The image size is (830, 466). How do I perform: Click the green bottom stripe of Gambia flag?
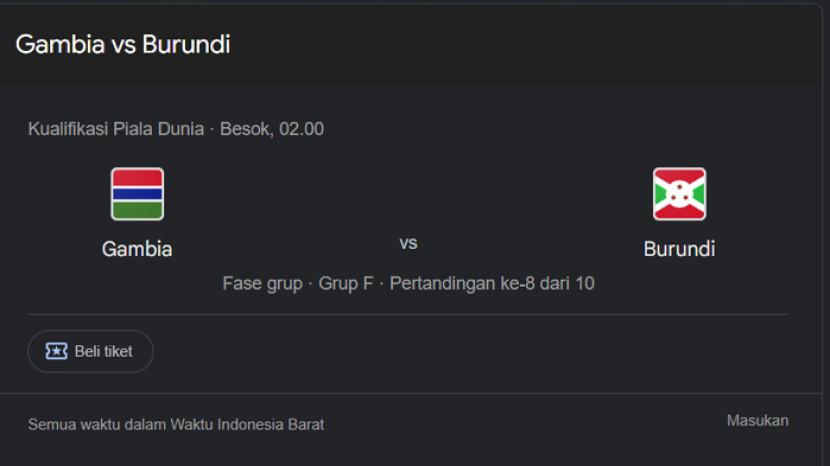[x=137, y=209]
